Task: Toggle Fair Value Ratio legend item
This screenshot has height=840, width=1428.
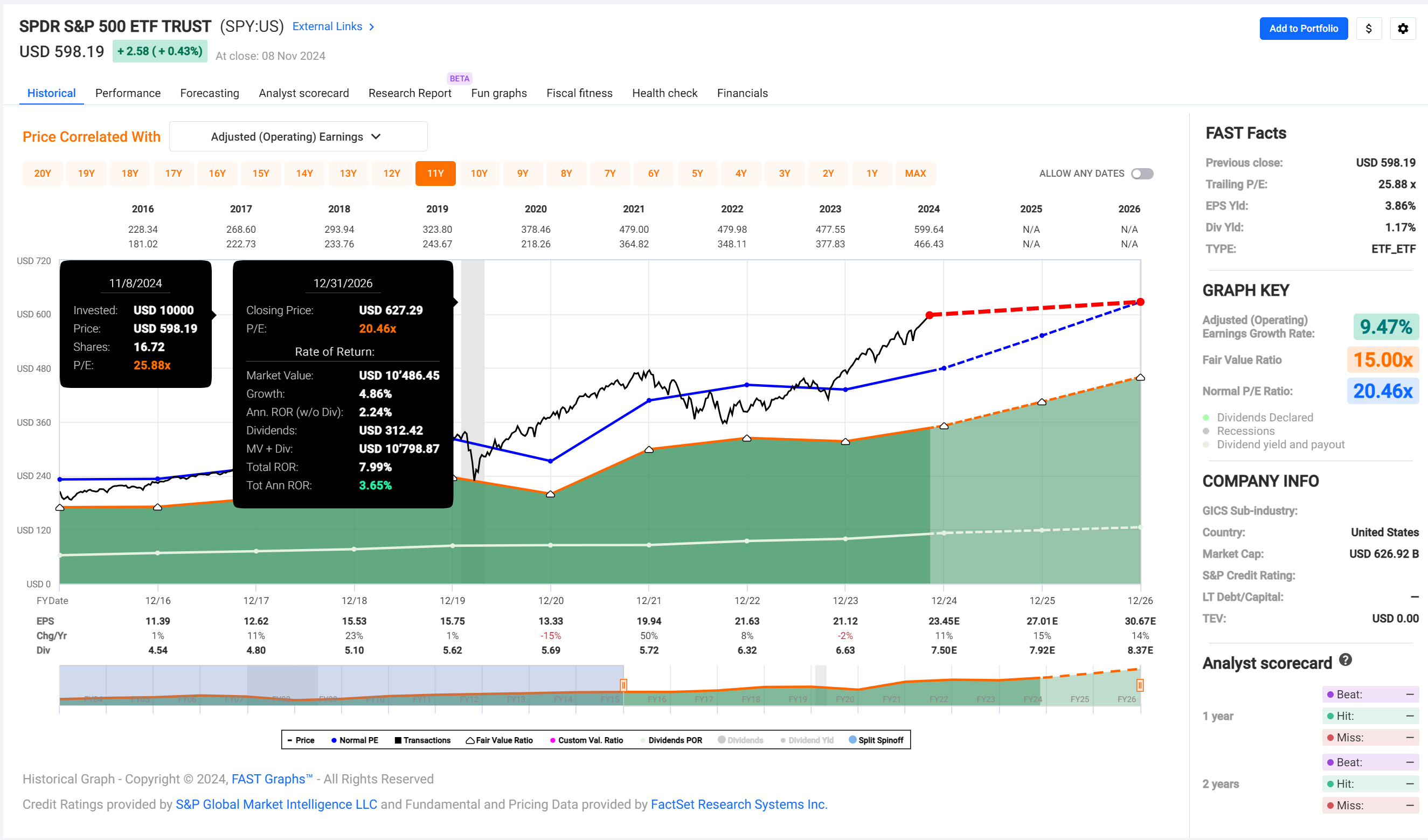Action: pyautogui.click(x=499, y=740)
